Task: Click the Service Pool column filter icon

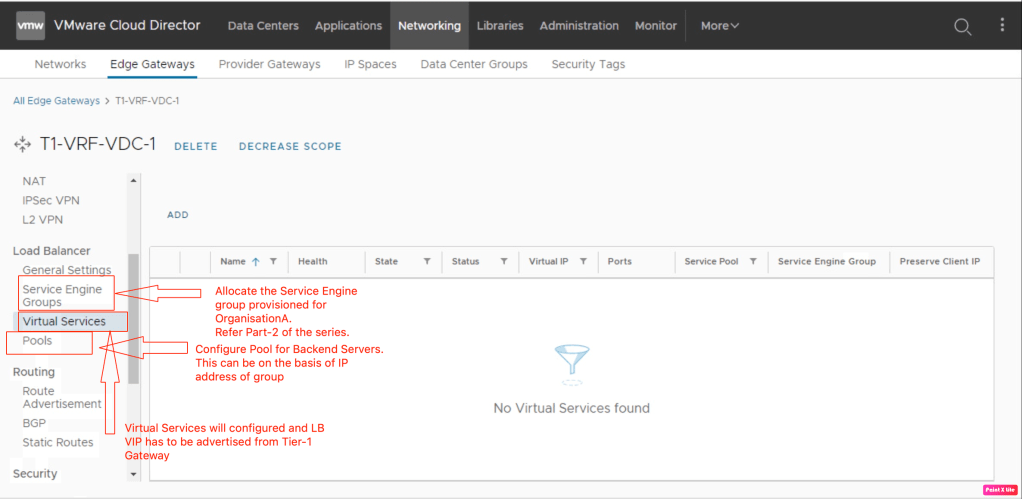Action: [x=753, y=262]
